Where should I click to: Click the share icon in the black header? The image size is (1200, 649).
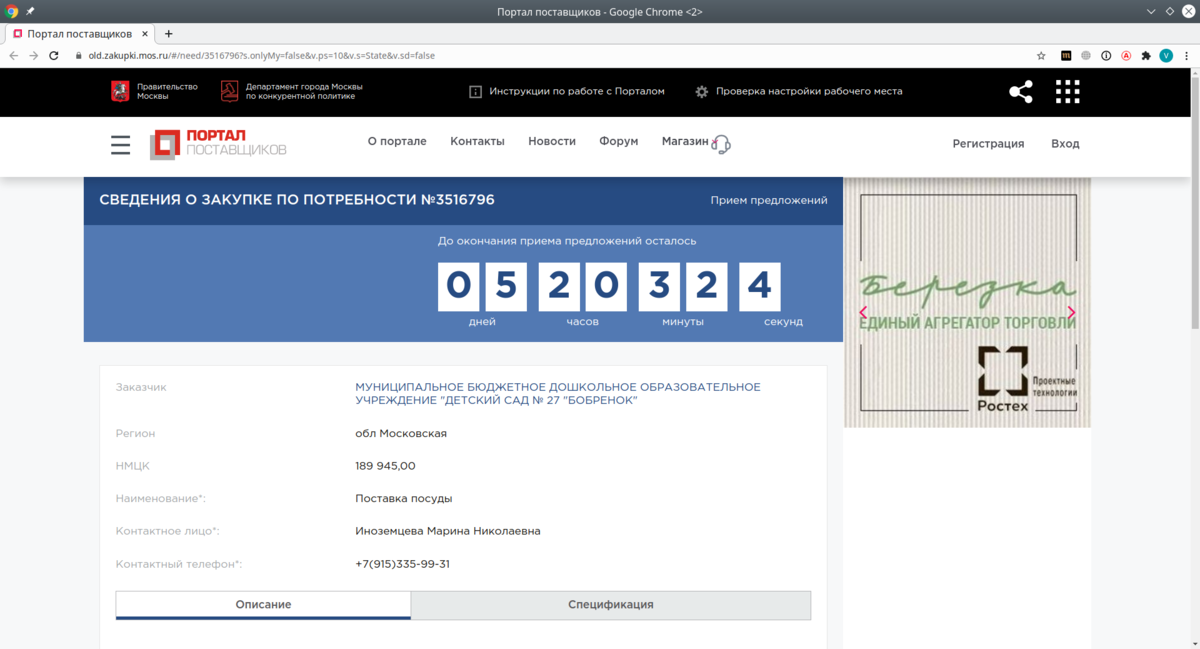(x=1021, y=92)
